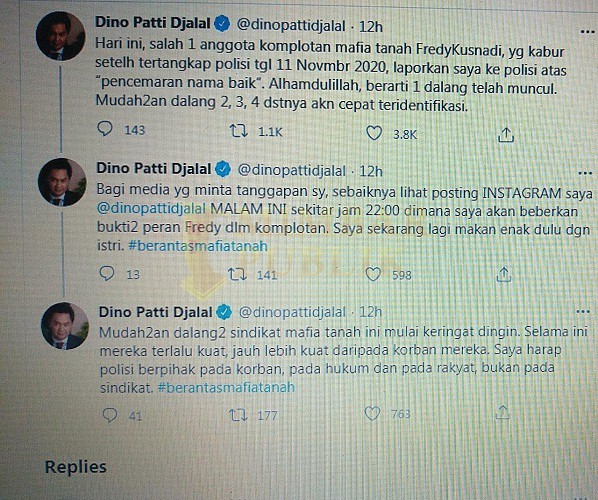
Task: Open the @dinopattidjalal mention in second tweet
Action: coord(151,209)
